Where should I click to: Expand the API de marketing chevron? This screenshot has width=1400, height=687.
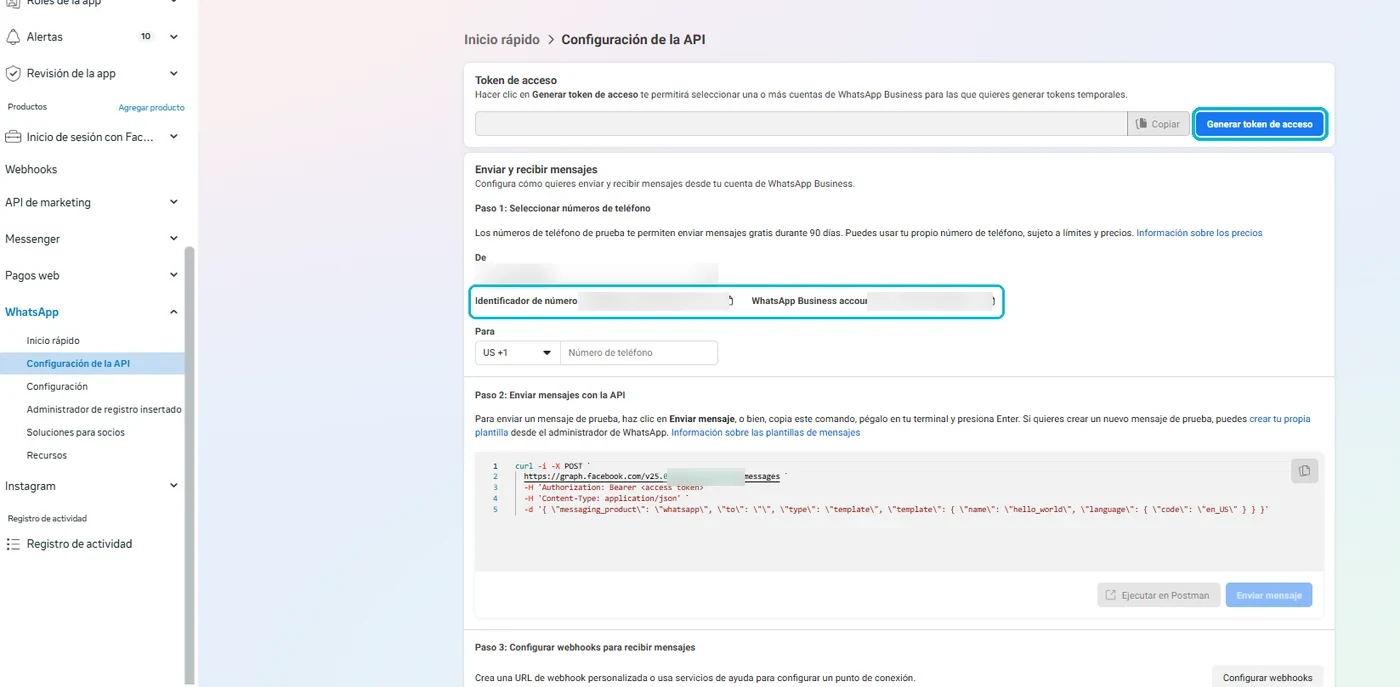tap(174, 202)
